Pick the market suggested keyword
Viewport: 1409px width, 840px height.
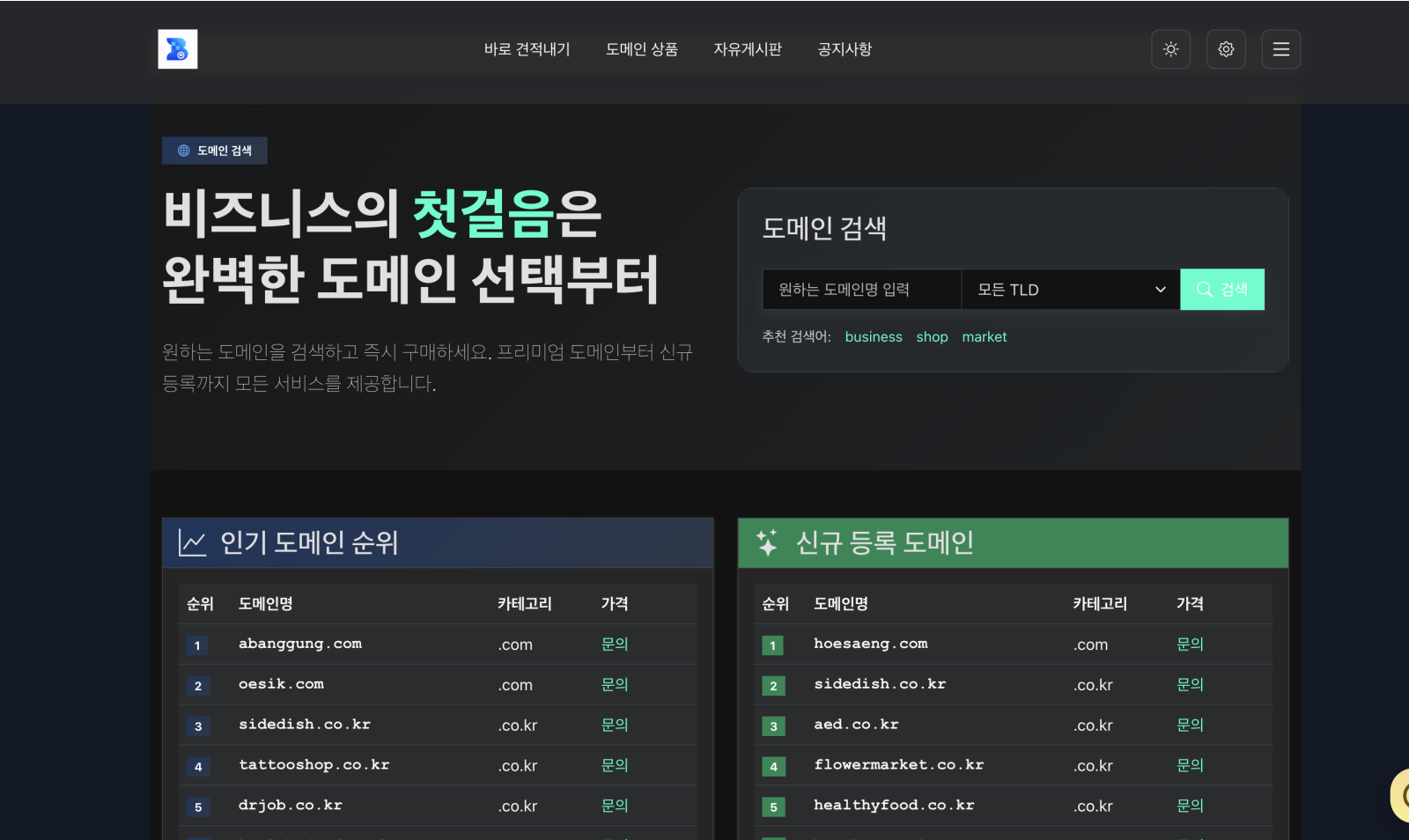pyautogui.click(x=984, y=337)
